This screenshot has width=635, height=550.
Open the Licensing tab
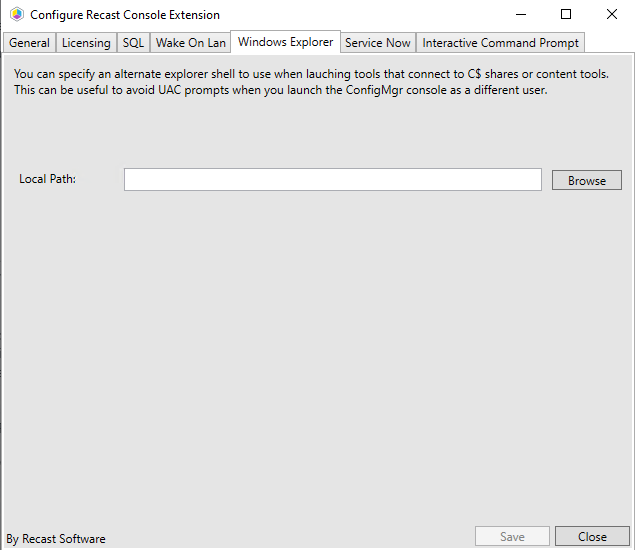pyautogui.click(x=86, y=43)
